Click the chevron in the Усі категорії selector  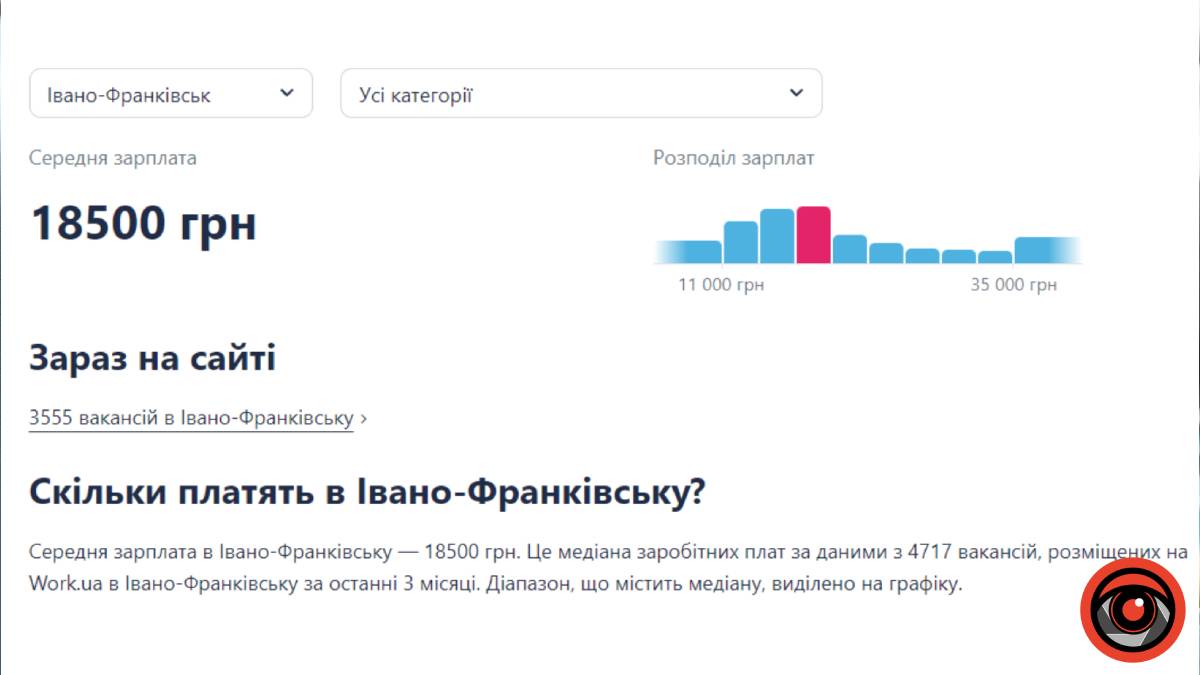[796, 93]
